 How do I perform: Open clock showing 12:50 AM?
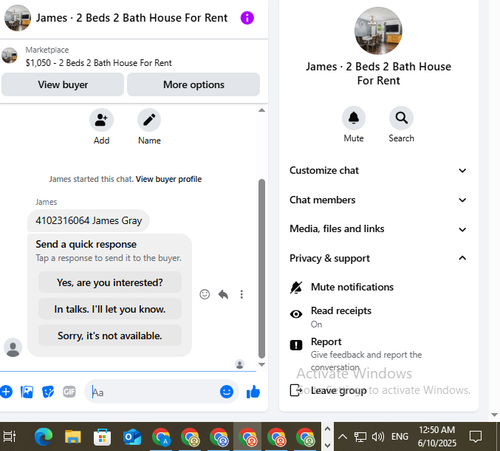(x=437, y=436)
